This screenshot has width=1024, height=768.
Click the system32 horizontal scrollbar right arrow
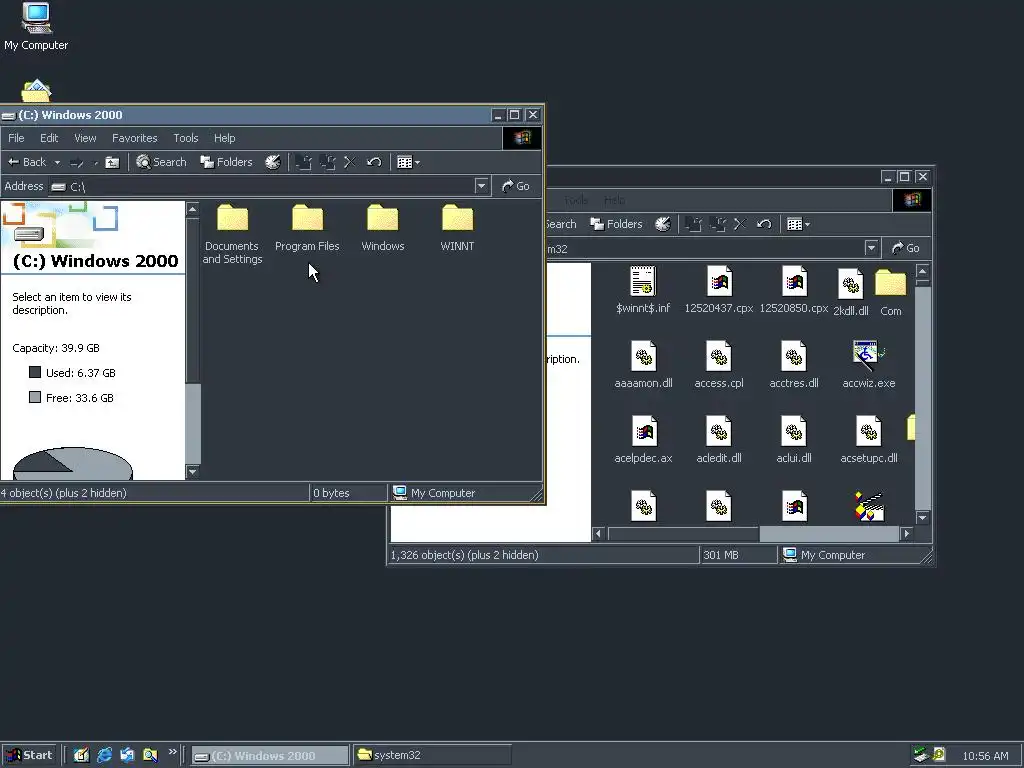(906, 534)
